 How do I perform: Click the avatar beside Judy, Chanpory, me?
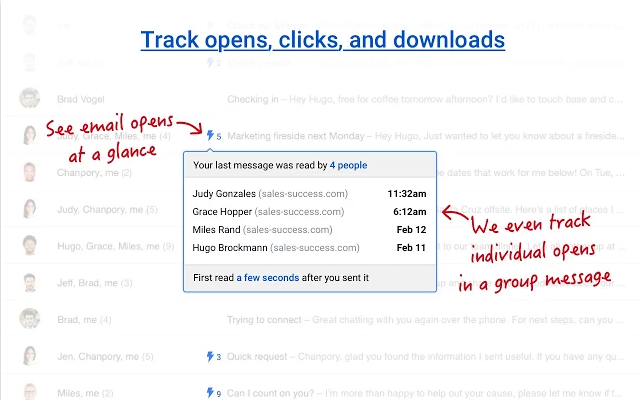30,209
